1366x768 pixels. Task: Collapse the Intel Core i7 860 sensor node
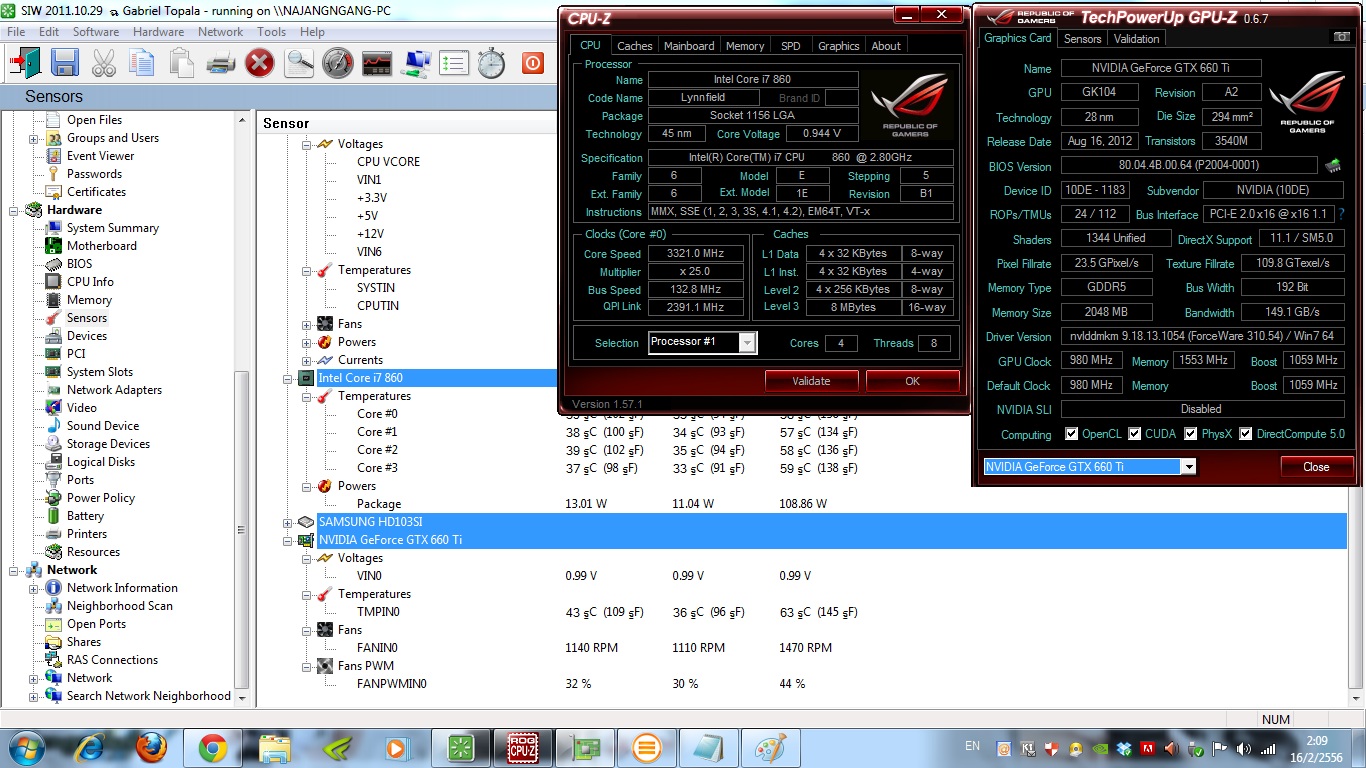[x=289, y=378]
